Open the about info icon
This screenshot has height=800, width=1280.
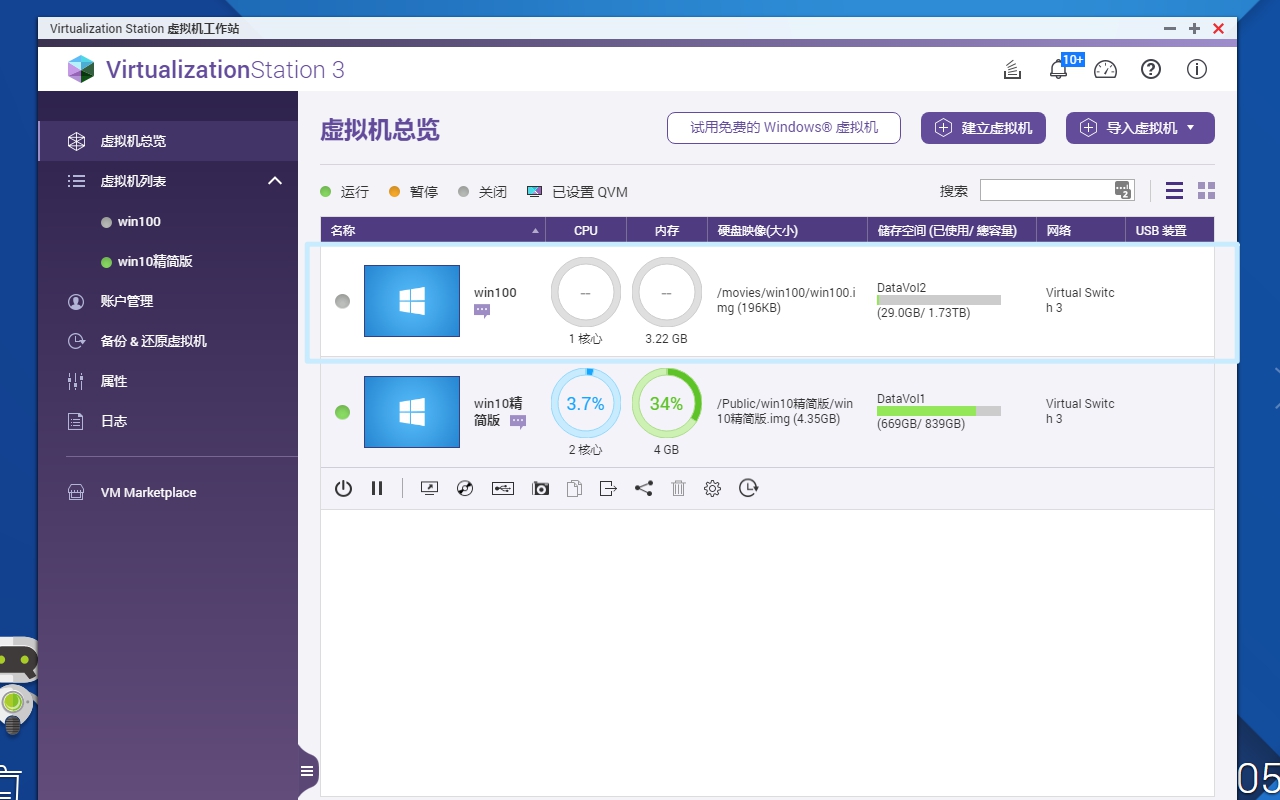(x=1197, y=69)
